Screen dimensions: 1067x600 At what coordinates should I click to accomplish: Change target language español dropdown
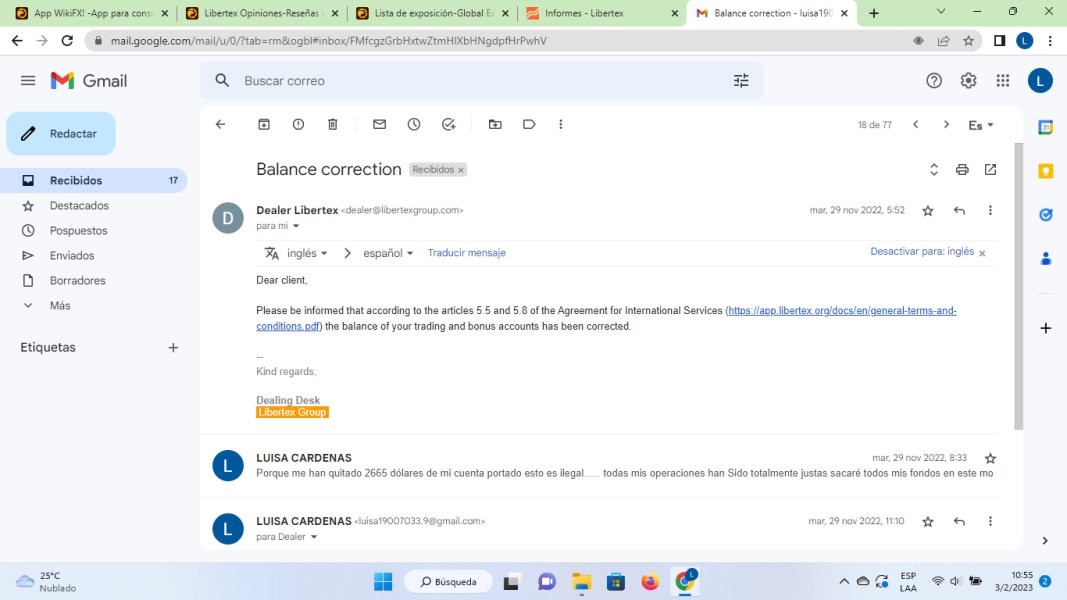tap(388, 253)
